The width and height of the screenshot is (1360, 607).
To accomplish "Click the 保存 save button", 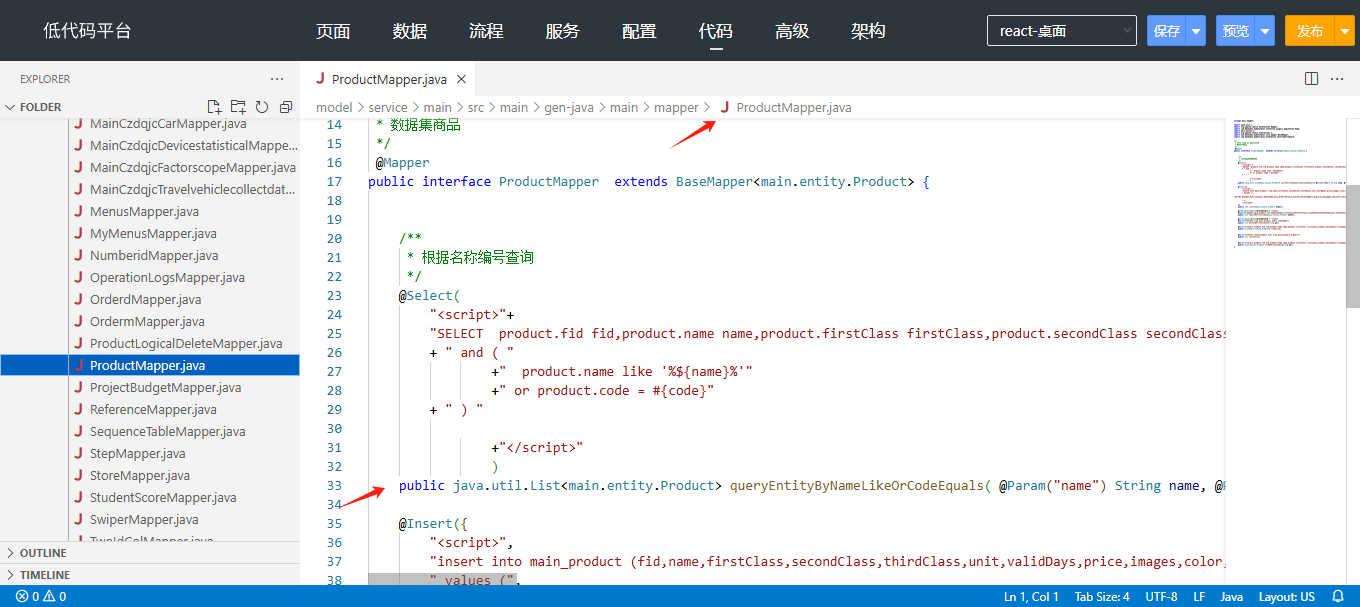I will point(1167,31).
